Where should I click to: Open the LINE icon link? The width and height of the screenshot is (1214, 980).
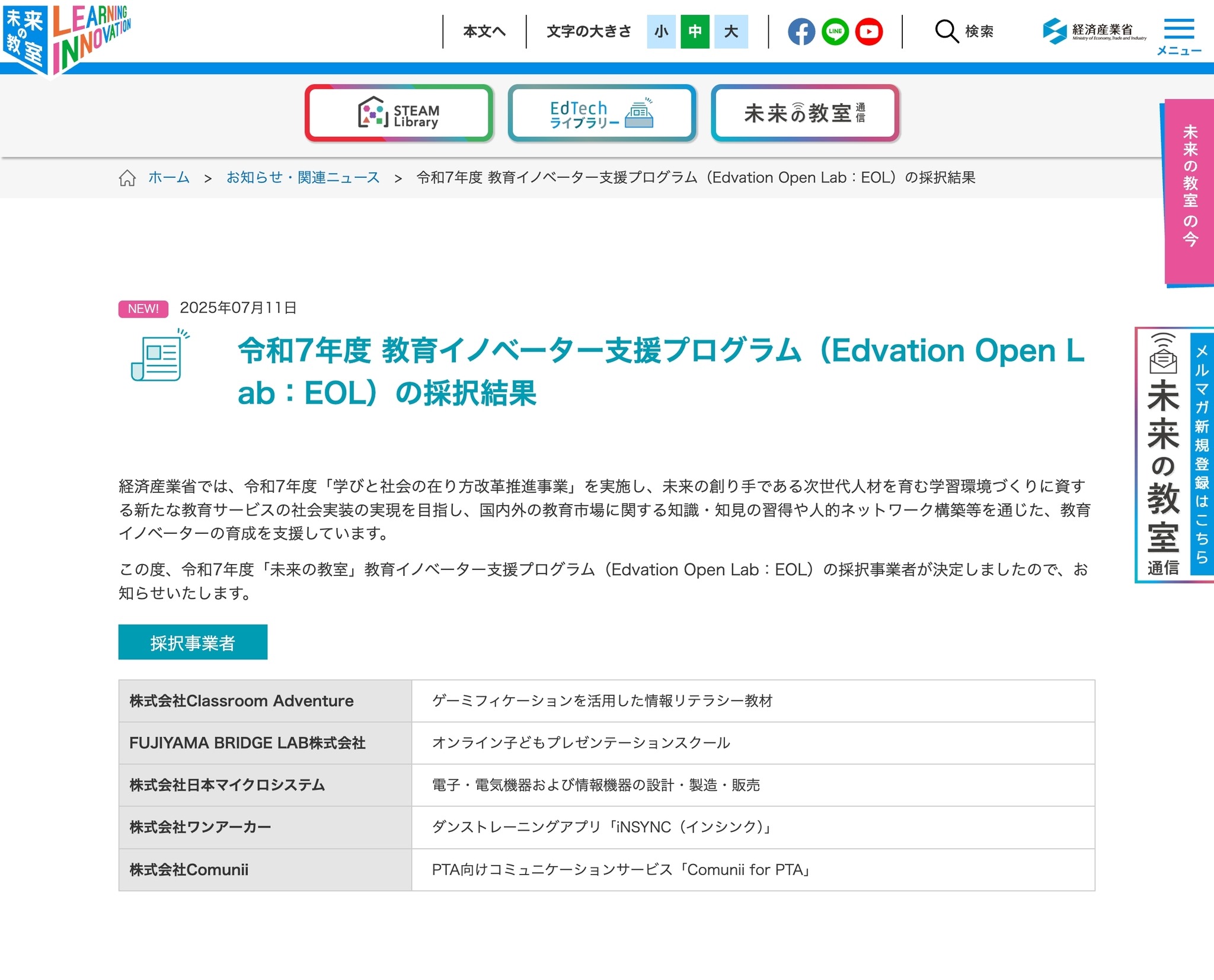[x=835, y=31]
